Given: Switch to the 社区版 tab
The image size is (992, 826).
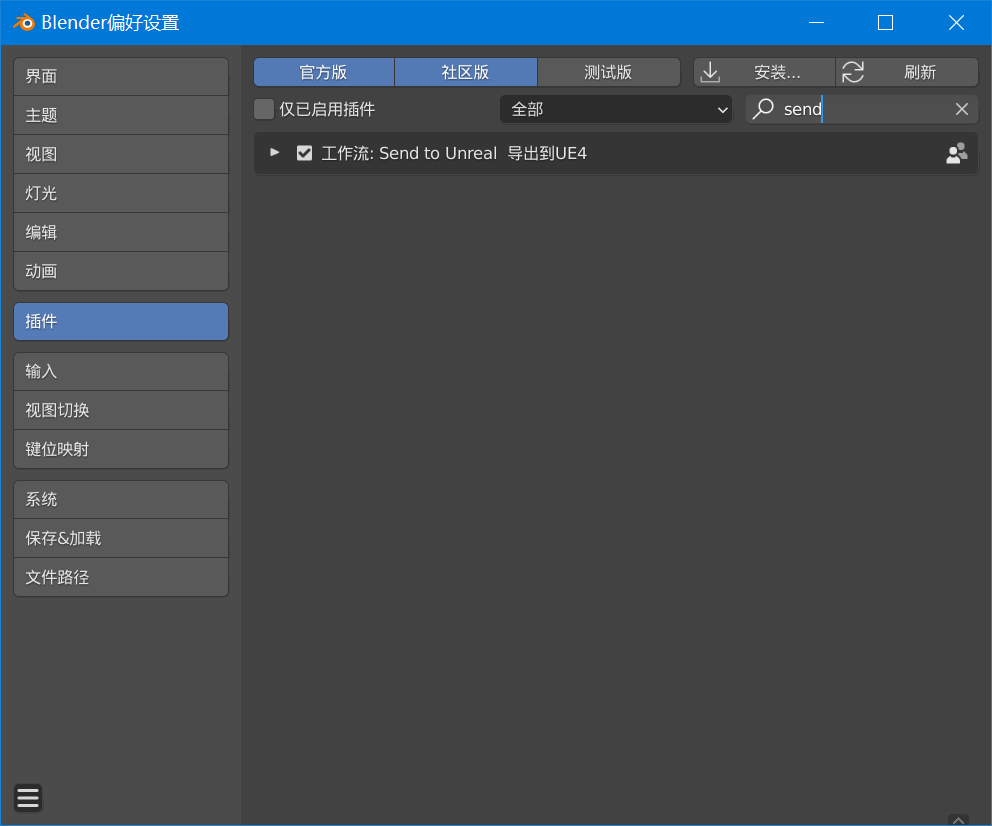Looking at the screenshot, I should point(466,71).
